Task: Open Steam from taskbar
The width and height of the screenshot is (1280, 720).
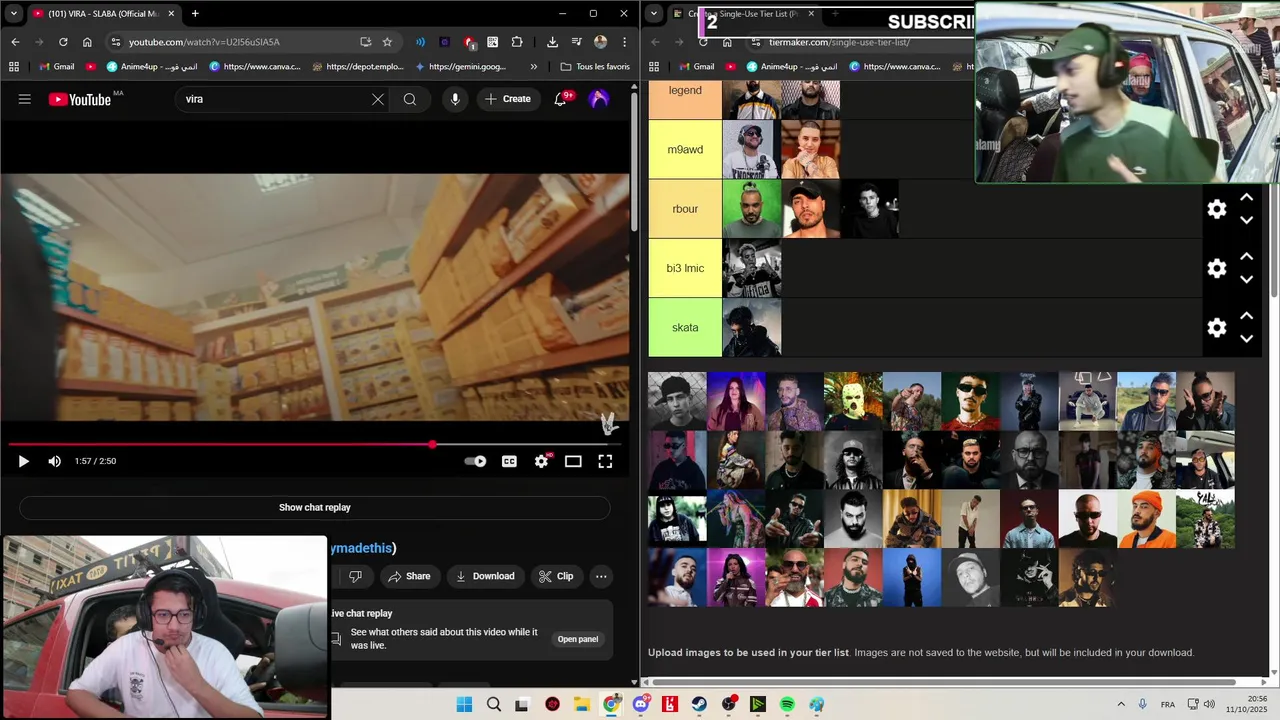Action: pyautogui.click(x=699, y=704)
